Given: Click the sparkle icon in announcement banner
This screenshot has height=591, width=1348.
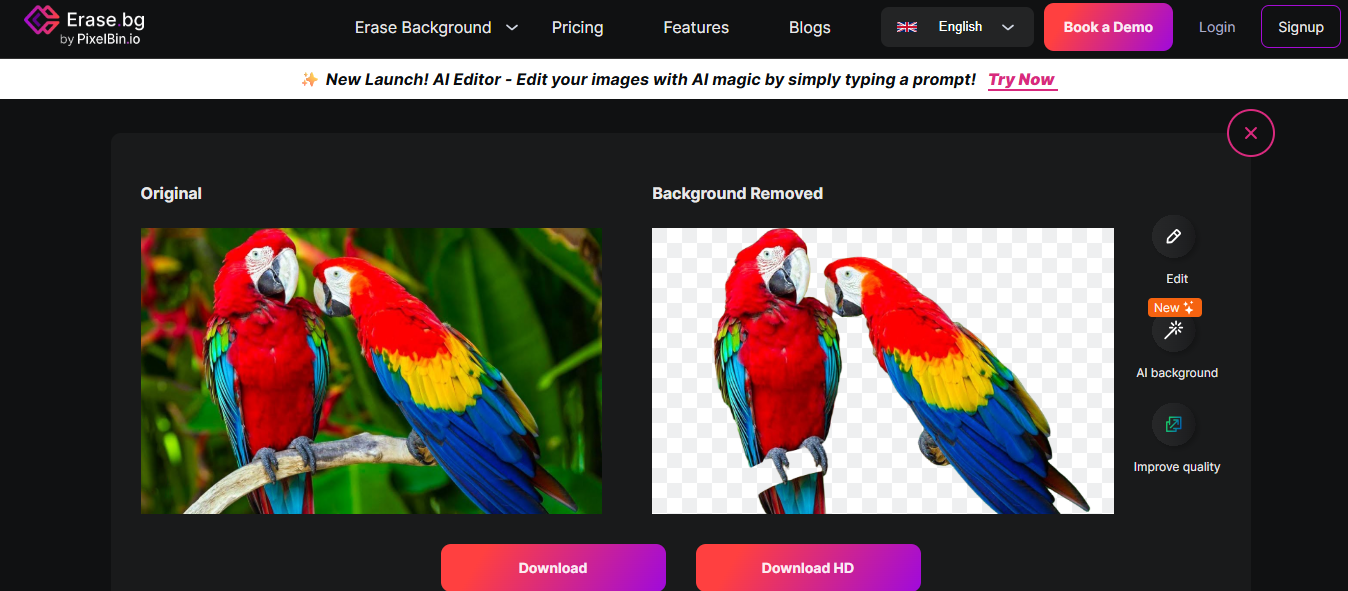Looking at the screenshot, I should tap(309, 79).
